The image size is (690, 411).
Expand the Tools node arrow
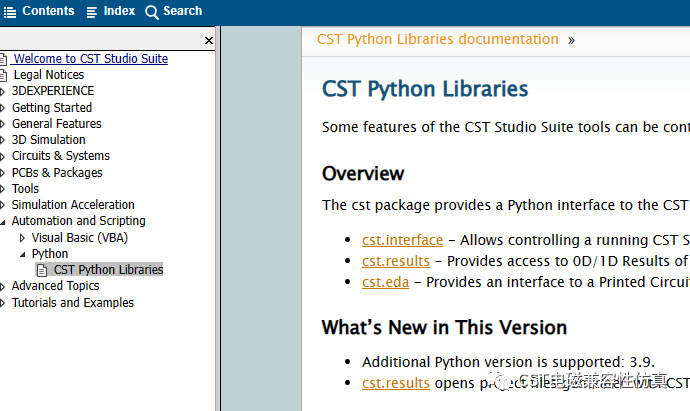point(2,189)
